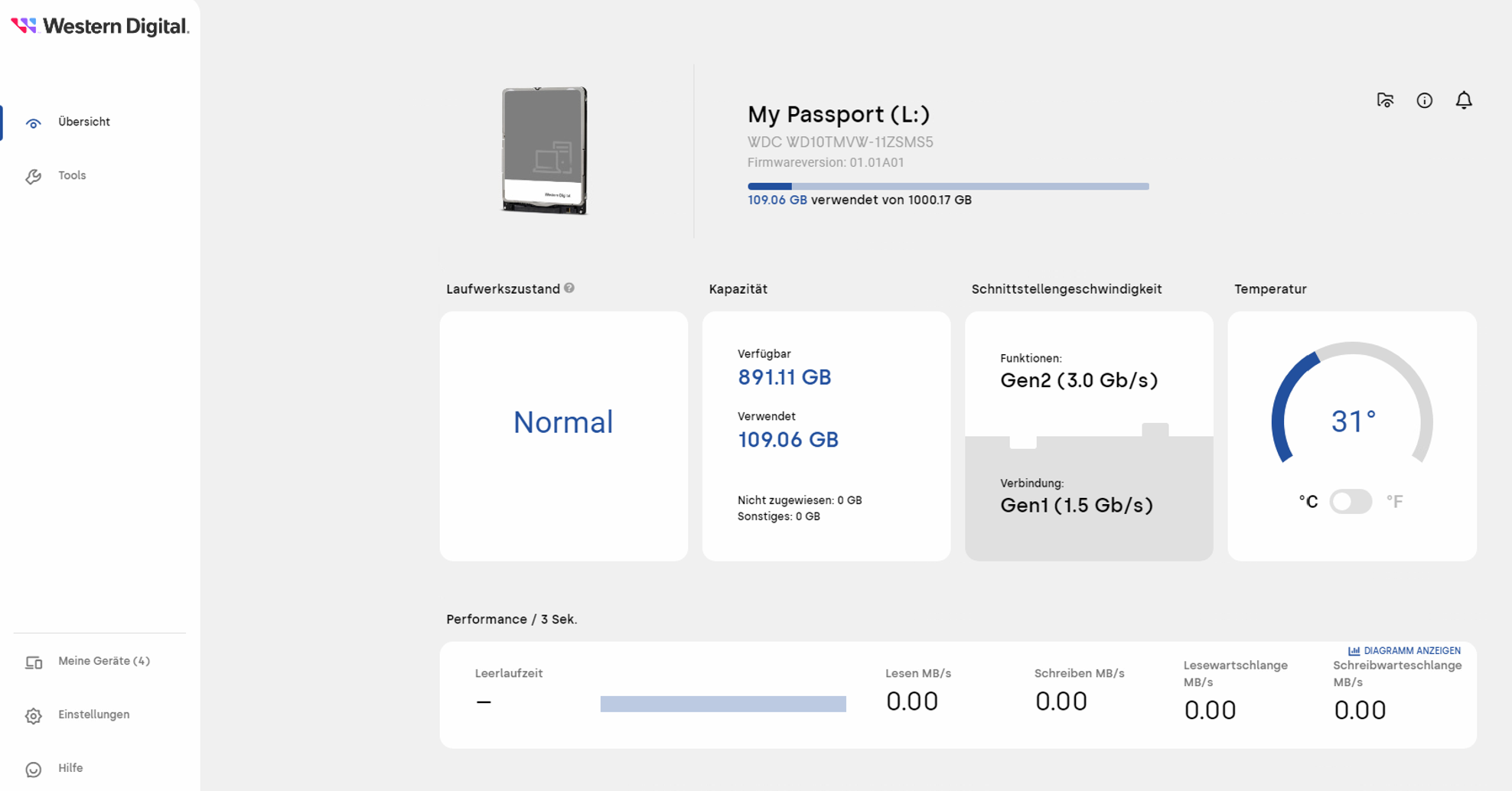Click the temperature gauge arc
The image size is (1512, 791).
tap(1352, 402)
